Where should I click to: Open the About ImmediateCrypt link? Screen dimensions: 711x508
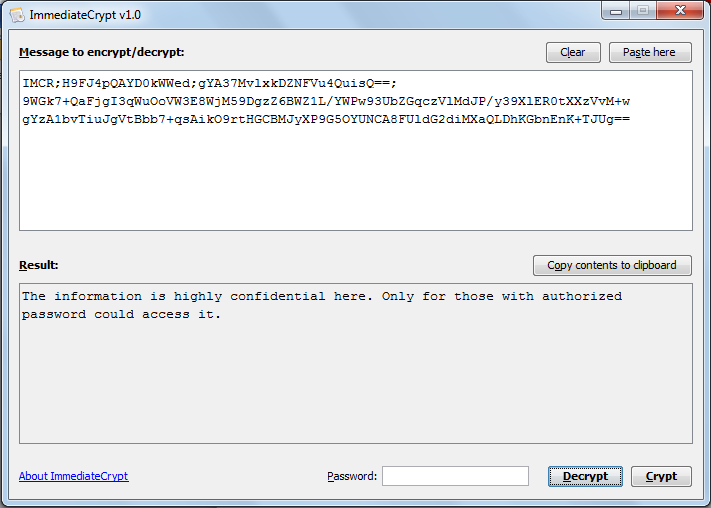(73, 476)
